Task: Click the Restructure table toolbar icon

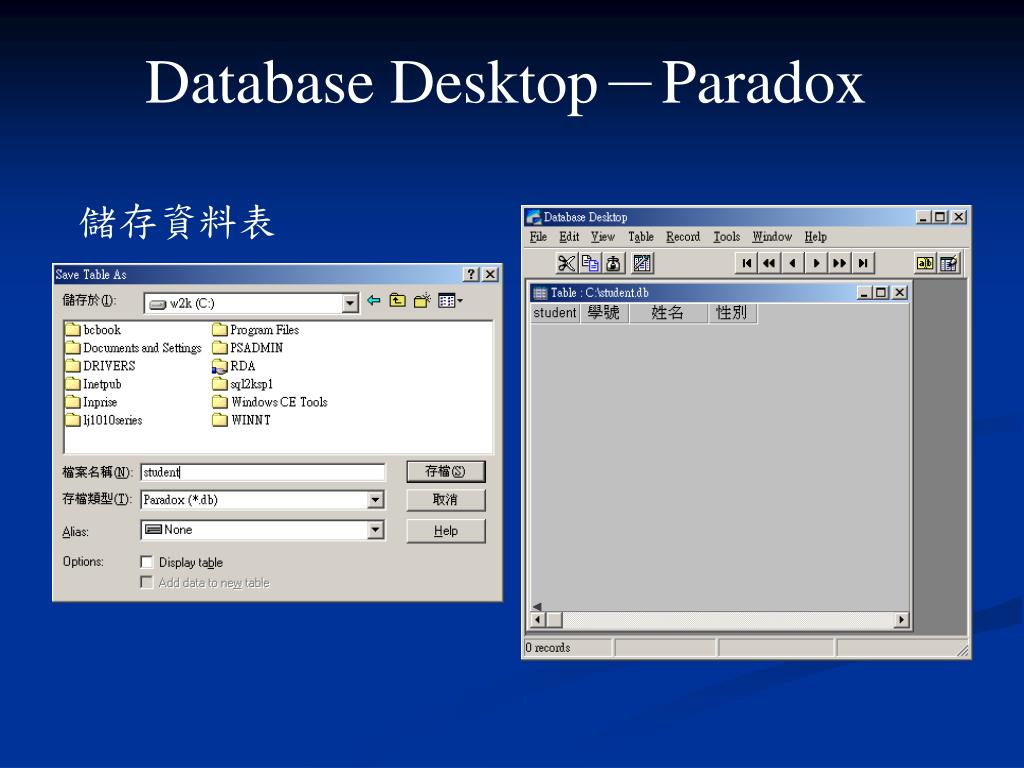Action: (642, 263)
